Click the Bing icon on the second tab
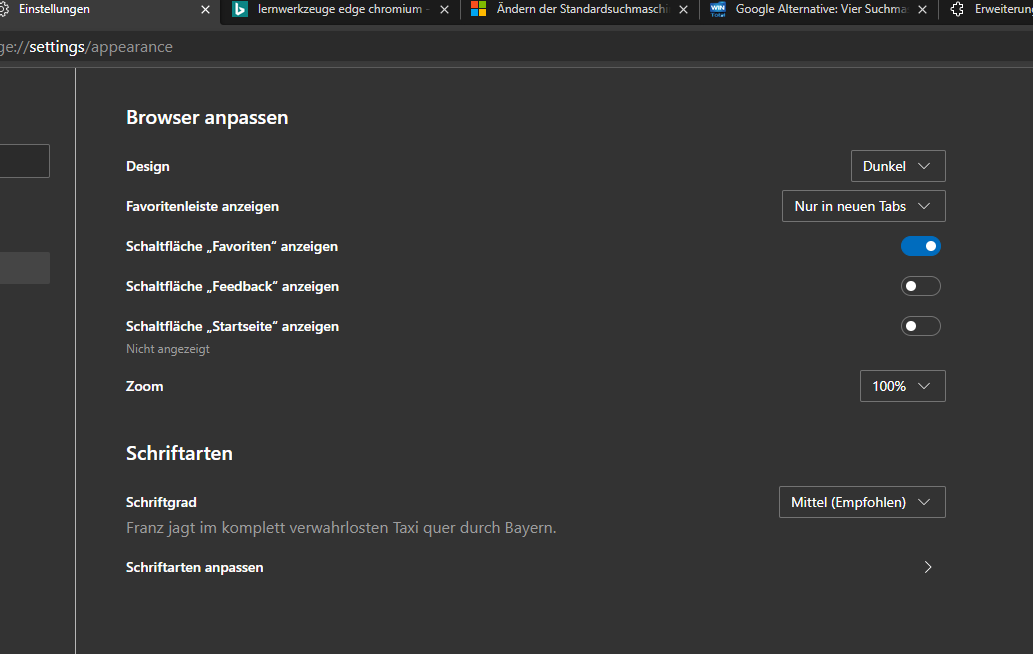1033x654 pixels. [x=240, y=9]
